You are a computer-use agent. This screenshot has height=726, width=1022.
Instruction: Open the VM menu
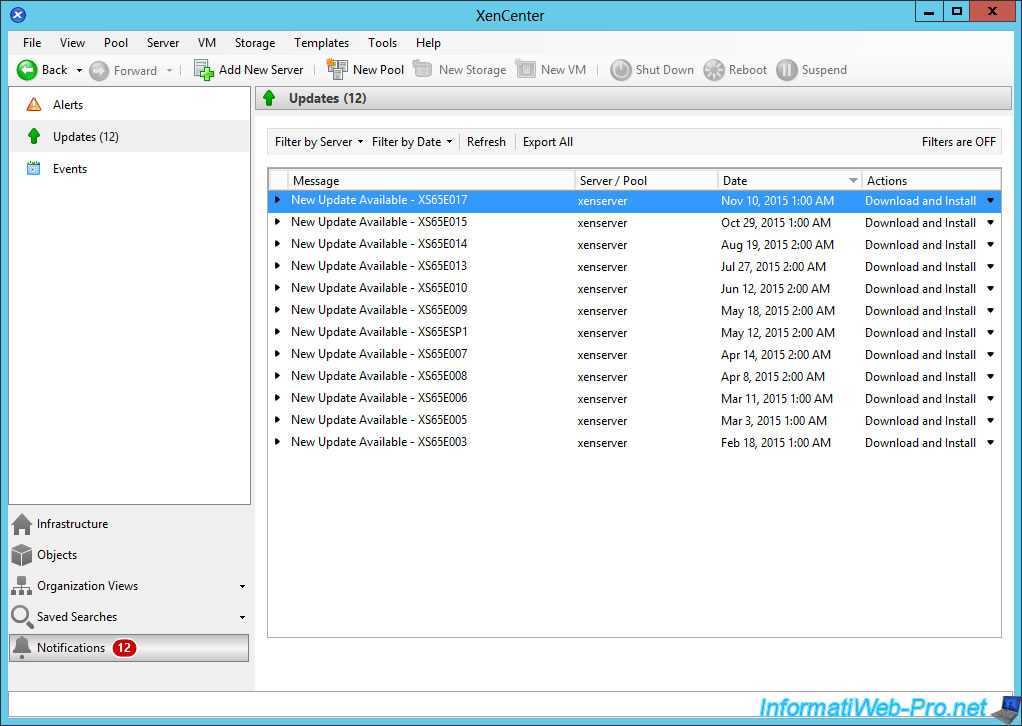click(x=207, y=42)
